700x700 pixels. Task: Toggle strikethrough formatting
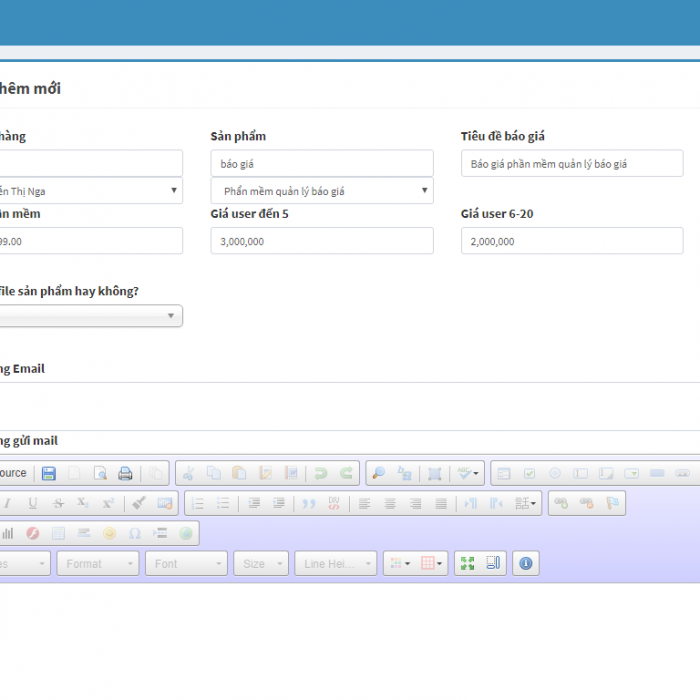click(x=58, y=503)
